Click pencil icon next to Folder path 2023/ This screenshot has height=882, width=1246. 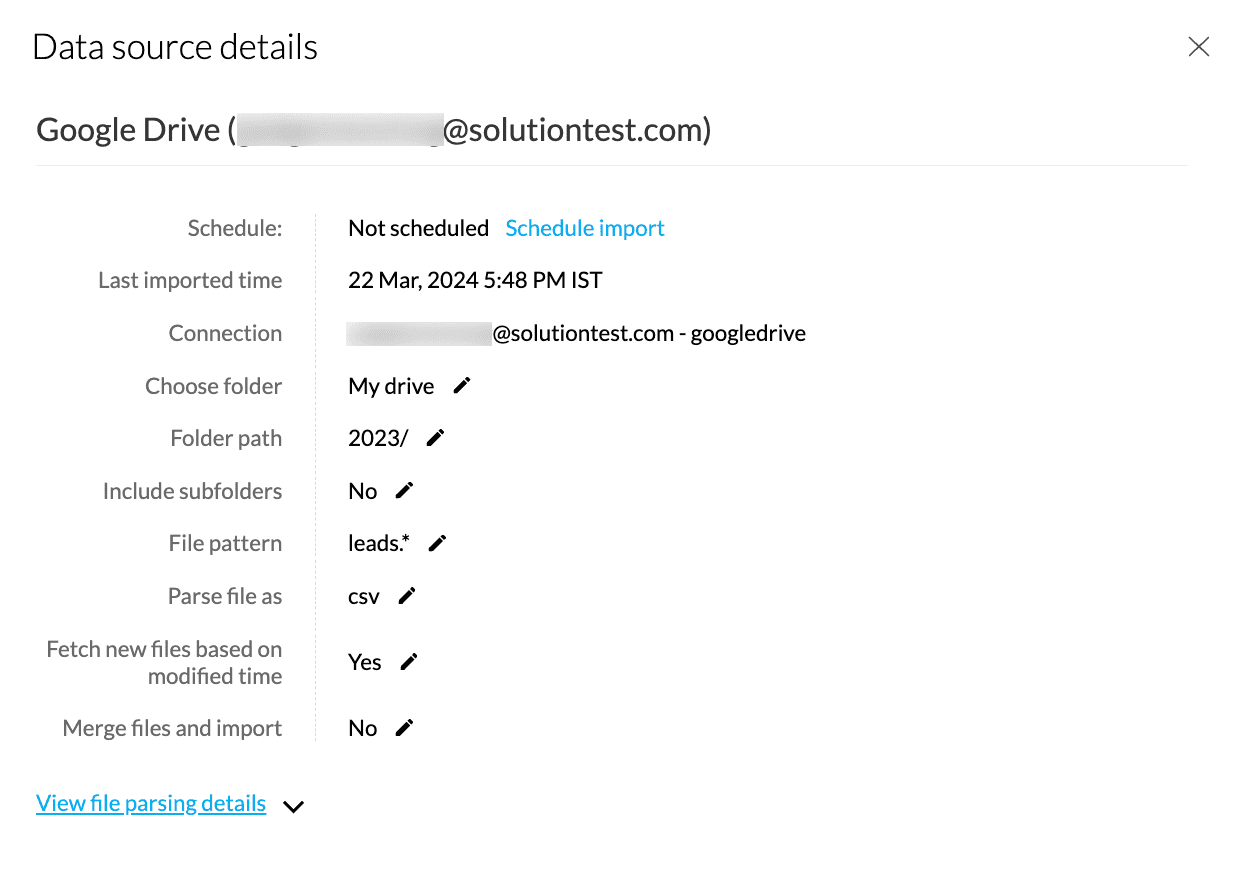(x=435, y=438)
